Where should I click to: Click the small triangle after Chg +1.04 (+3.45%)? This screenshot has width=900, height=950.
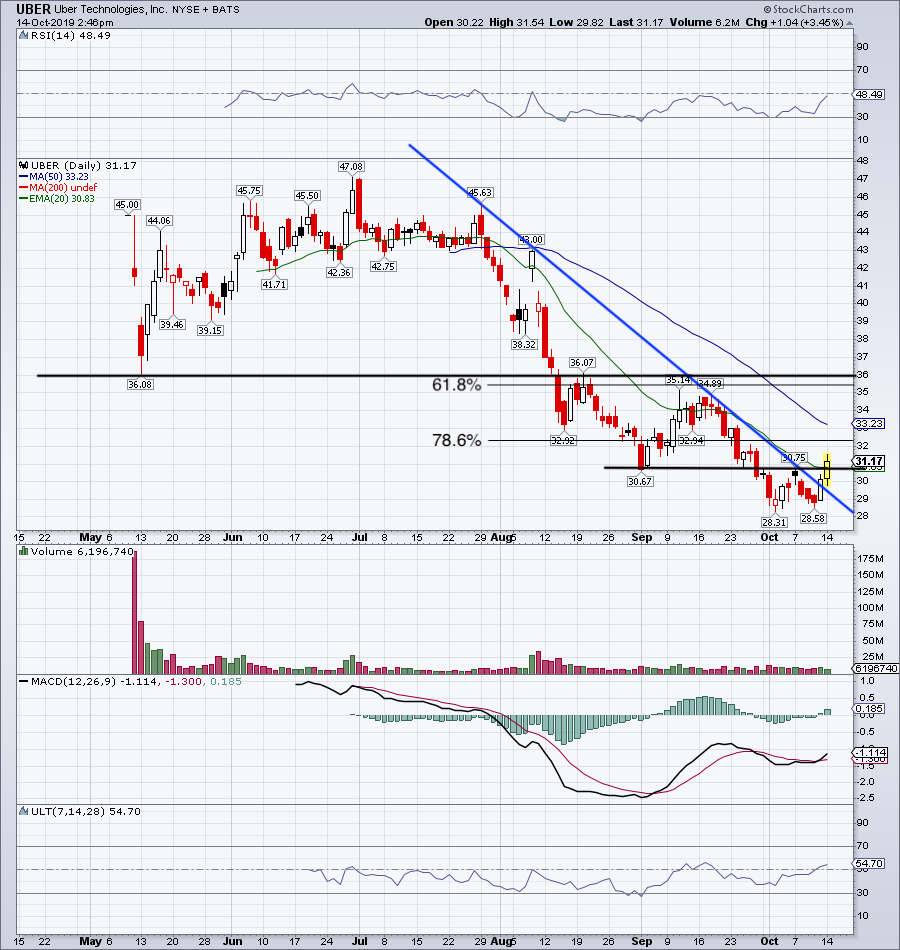(x=849, y=23)
